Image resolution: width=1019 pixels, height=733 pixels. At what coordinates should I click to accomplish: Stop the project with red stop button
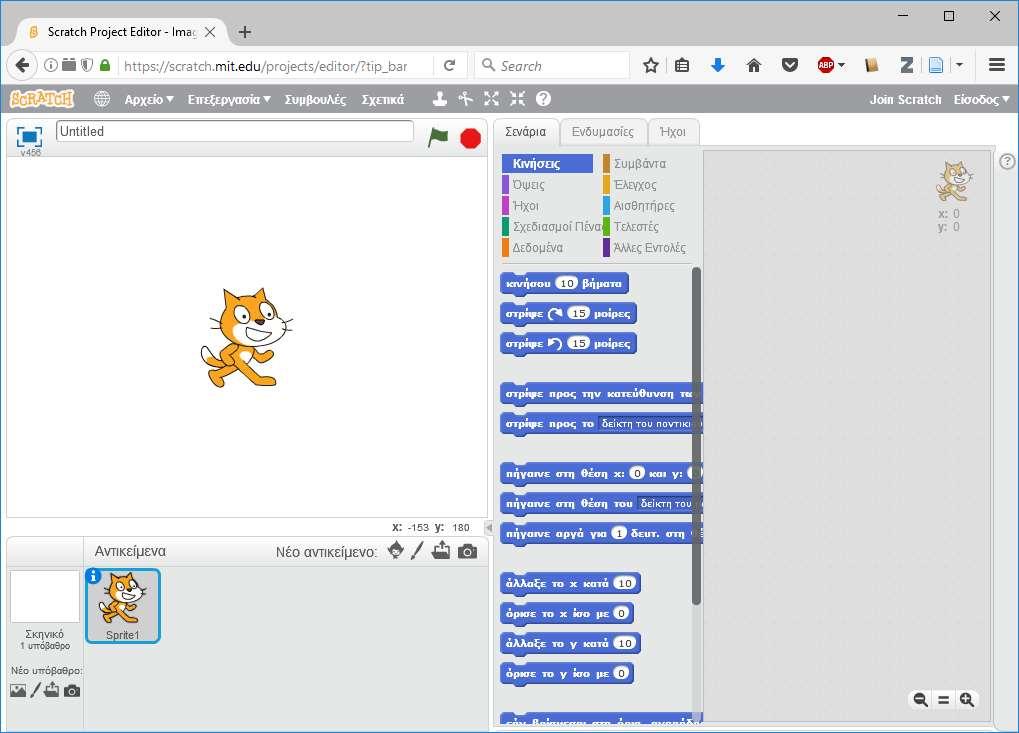coord(471,138)
